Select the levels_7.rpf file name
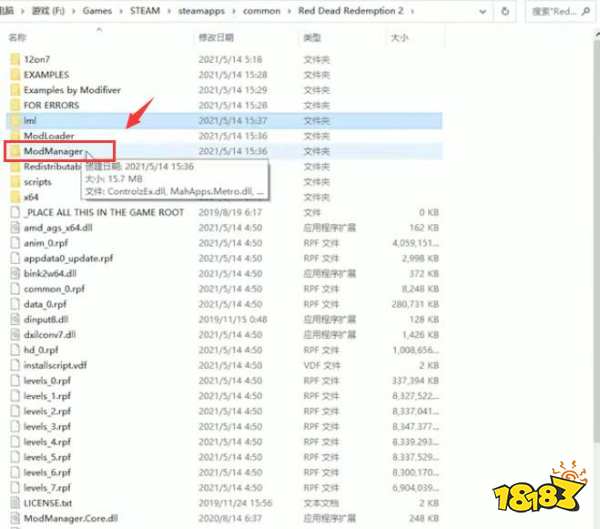This screenshot has width=600, height=529. [x=47, y=488]
